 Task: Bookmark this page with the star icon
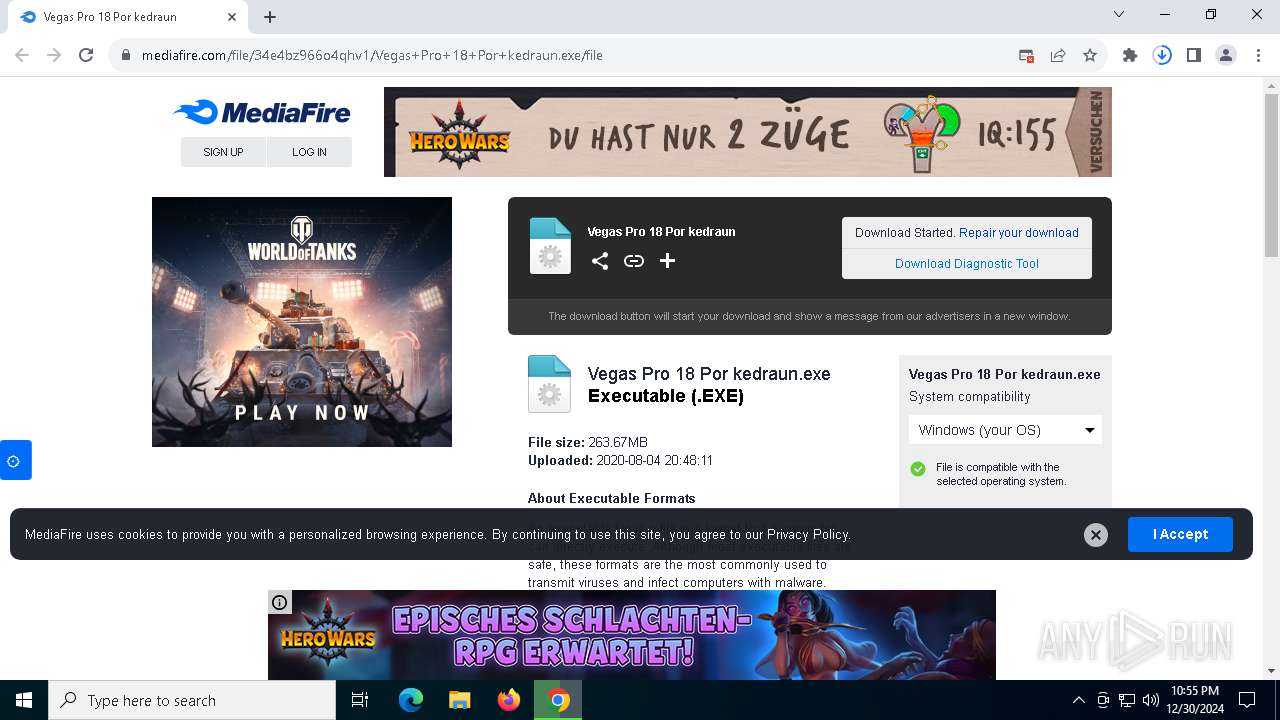pos(1090,56)
